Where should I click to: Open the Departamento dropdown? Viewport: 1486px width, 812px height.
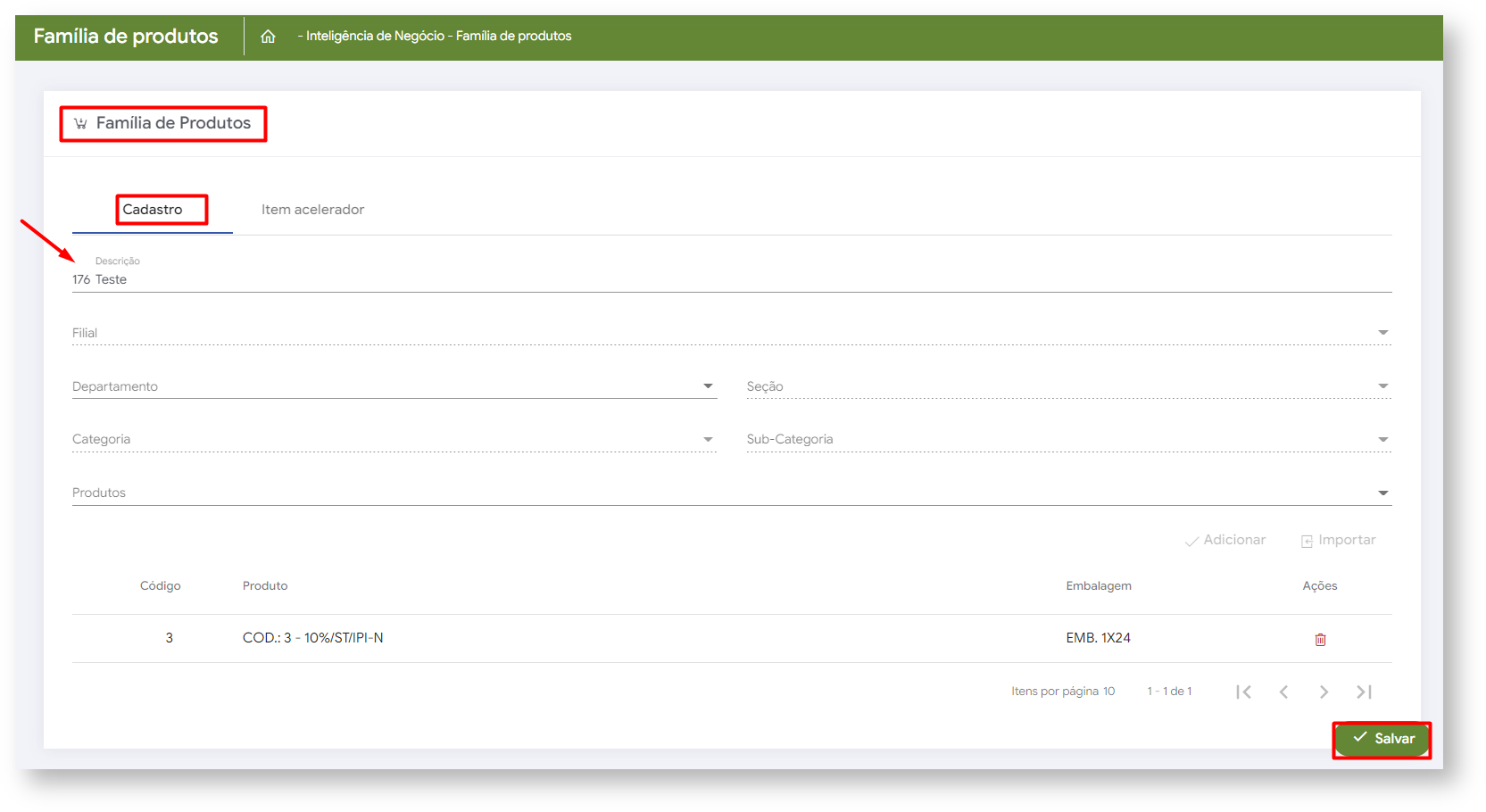708,386
